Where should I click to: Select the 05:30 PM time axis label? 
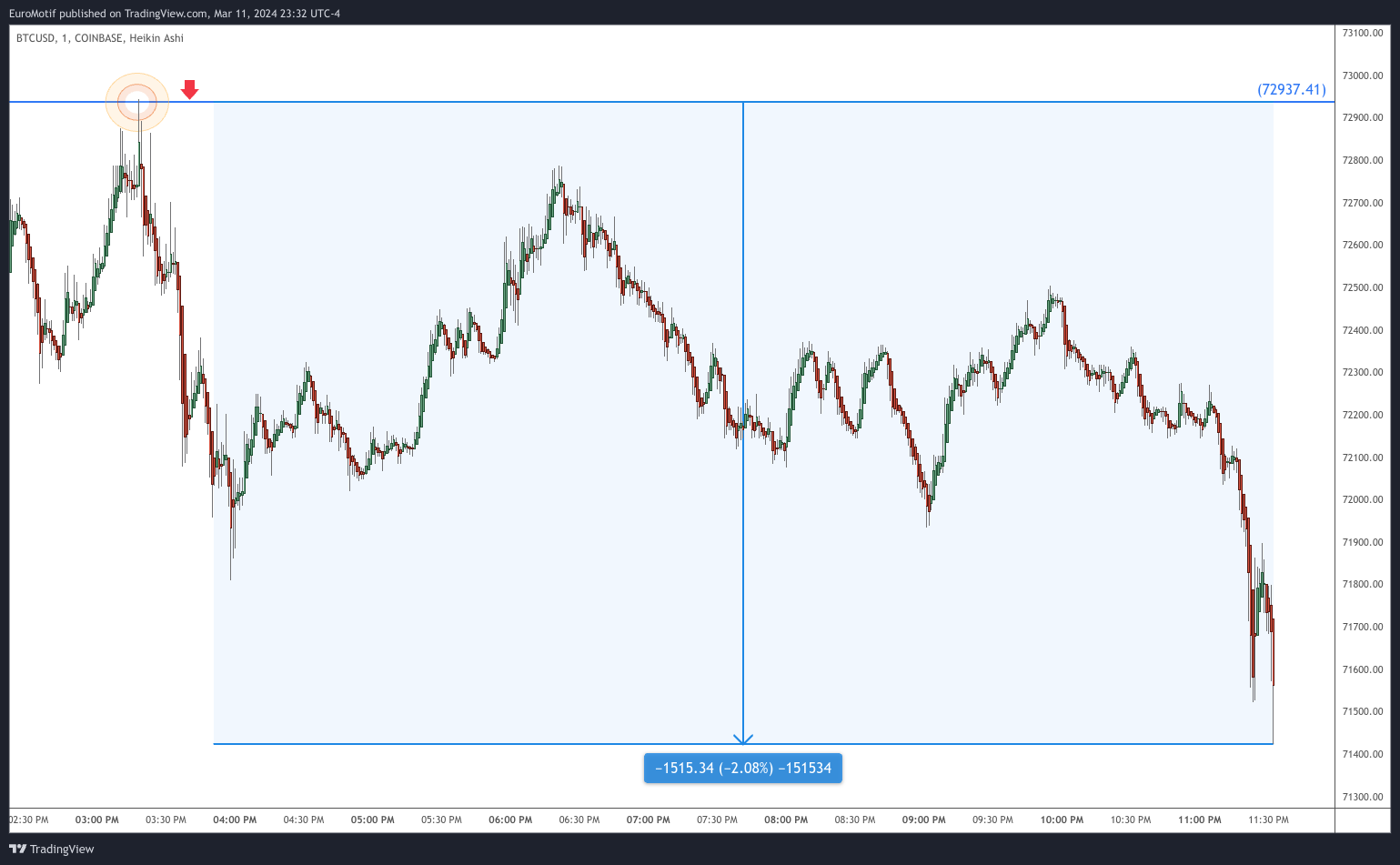click(441, 820)
